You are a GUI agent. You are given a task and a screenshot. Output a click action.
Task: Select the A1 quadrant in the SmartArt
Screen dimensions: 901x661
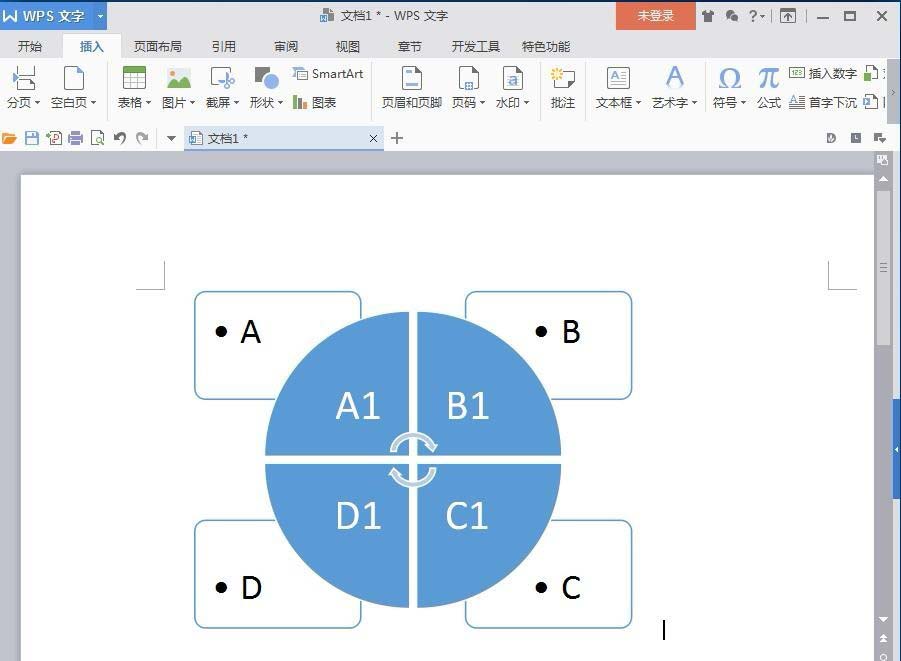point(357,405)
